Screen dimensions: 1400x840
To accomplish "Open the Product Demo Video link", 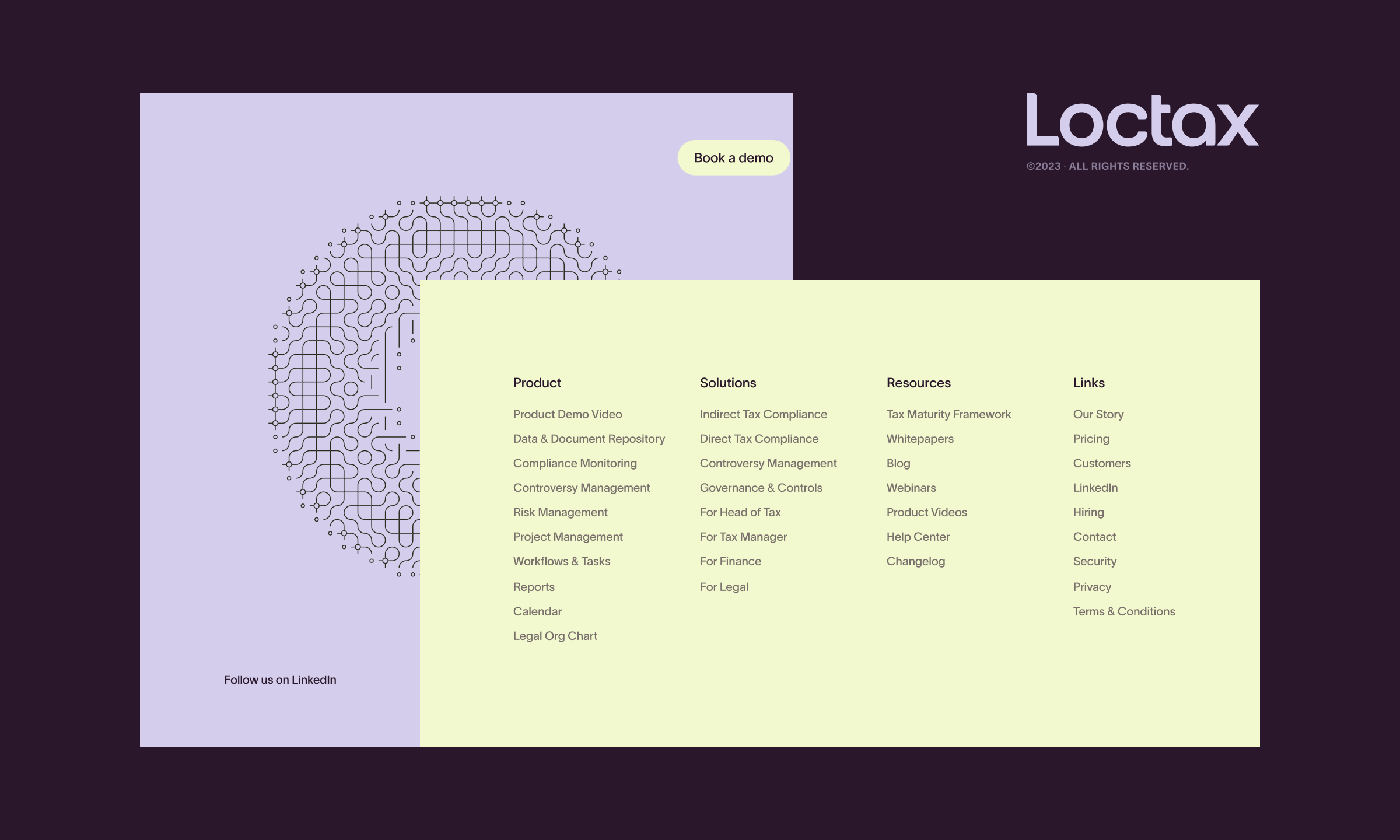I will coord(568,414).
